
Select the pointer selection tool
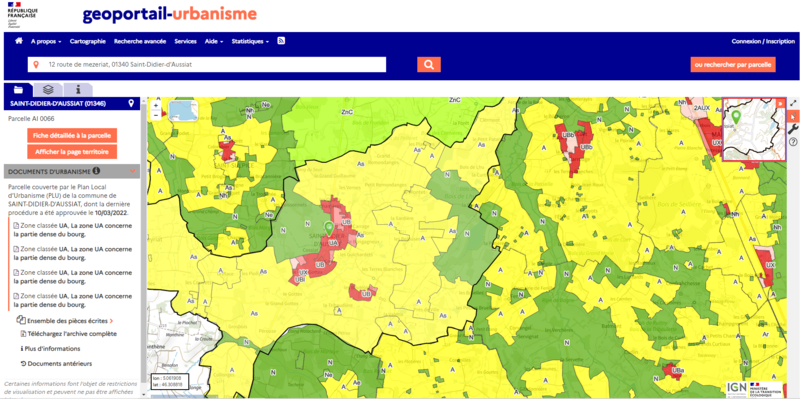(x=793, y=116)
